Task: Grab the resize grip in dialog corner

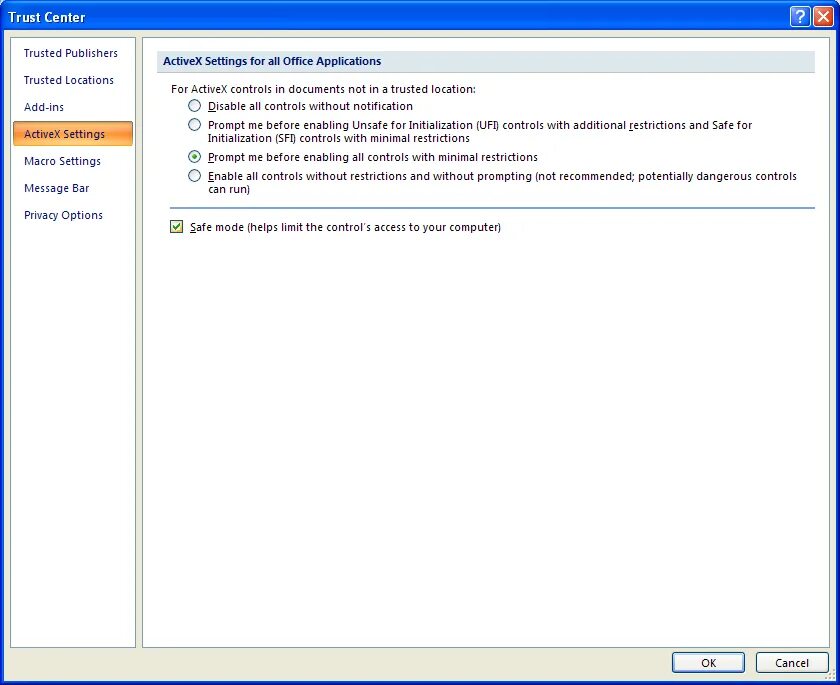Action: pos(831,676)
